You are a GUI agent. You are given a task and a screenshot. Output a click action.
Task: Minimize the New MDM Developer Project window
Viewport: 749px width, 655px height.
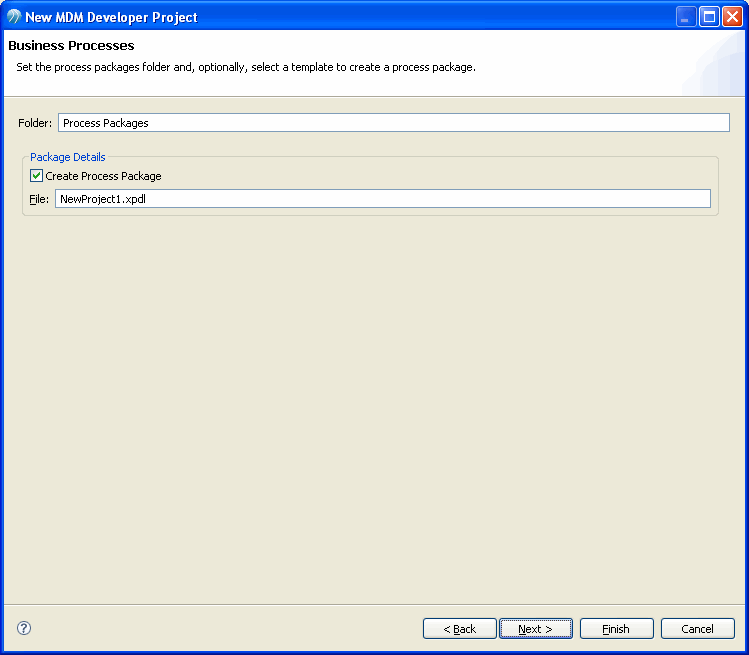click(686, 17)
